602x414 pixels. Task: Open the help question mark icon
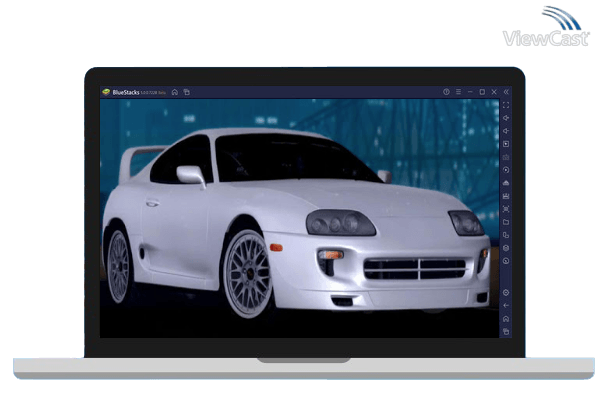pos(446,92)
